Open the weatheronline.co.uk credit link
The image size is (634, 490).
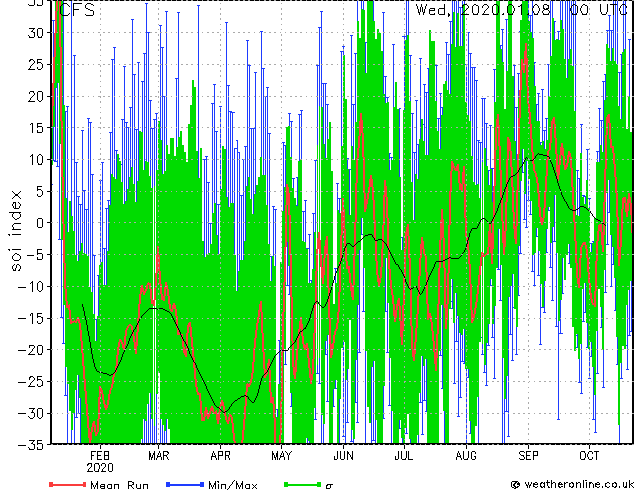[572, 484]
